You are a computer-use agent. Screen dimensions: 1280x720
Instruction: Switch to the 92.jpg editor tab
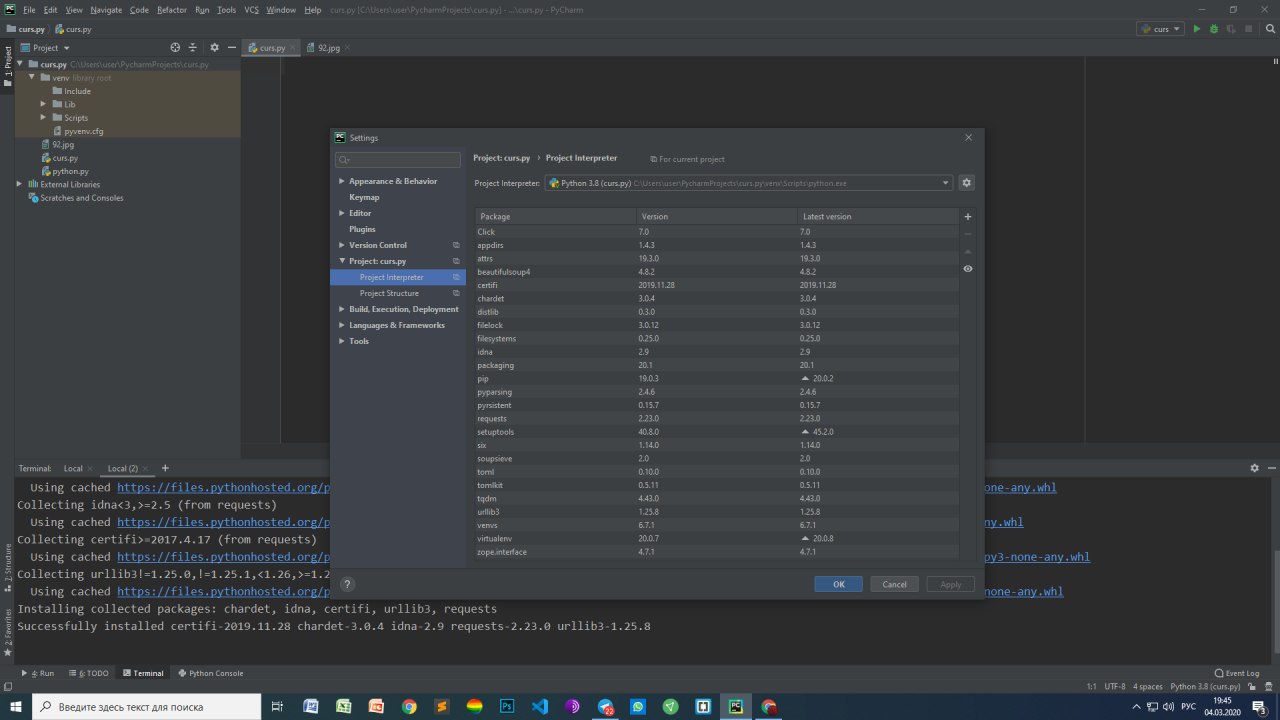329,48
